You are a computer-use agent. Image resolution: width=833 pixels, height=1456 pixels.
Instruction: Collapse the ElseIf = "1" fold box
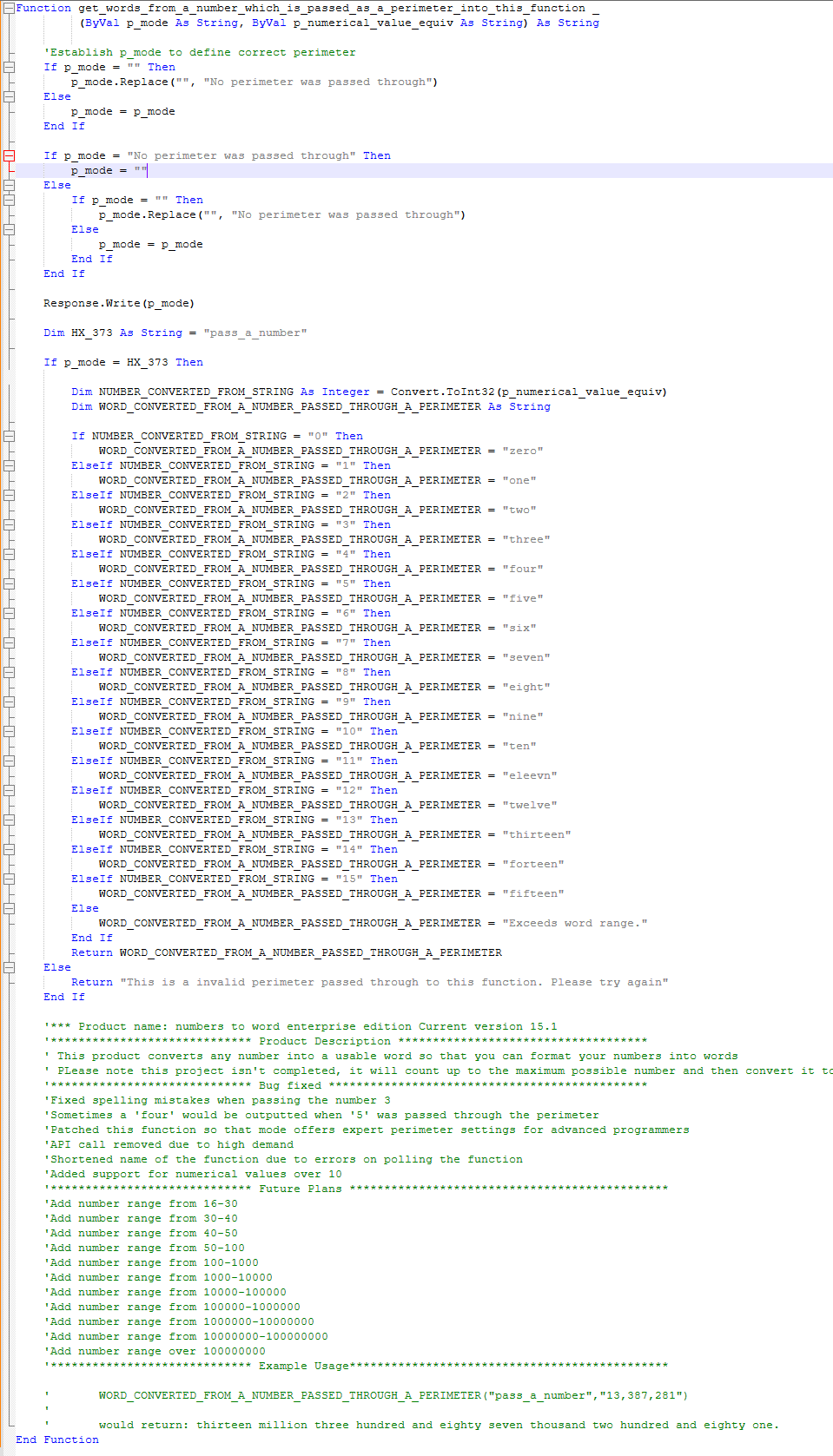[x=9, y=465]
